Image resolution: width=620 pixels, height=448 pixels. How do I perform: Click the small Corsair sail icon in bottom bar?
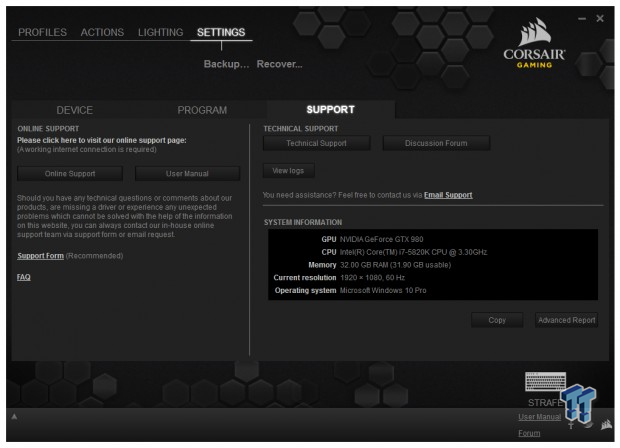coord(606,425)
